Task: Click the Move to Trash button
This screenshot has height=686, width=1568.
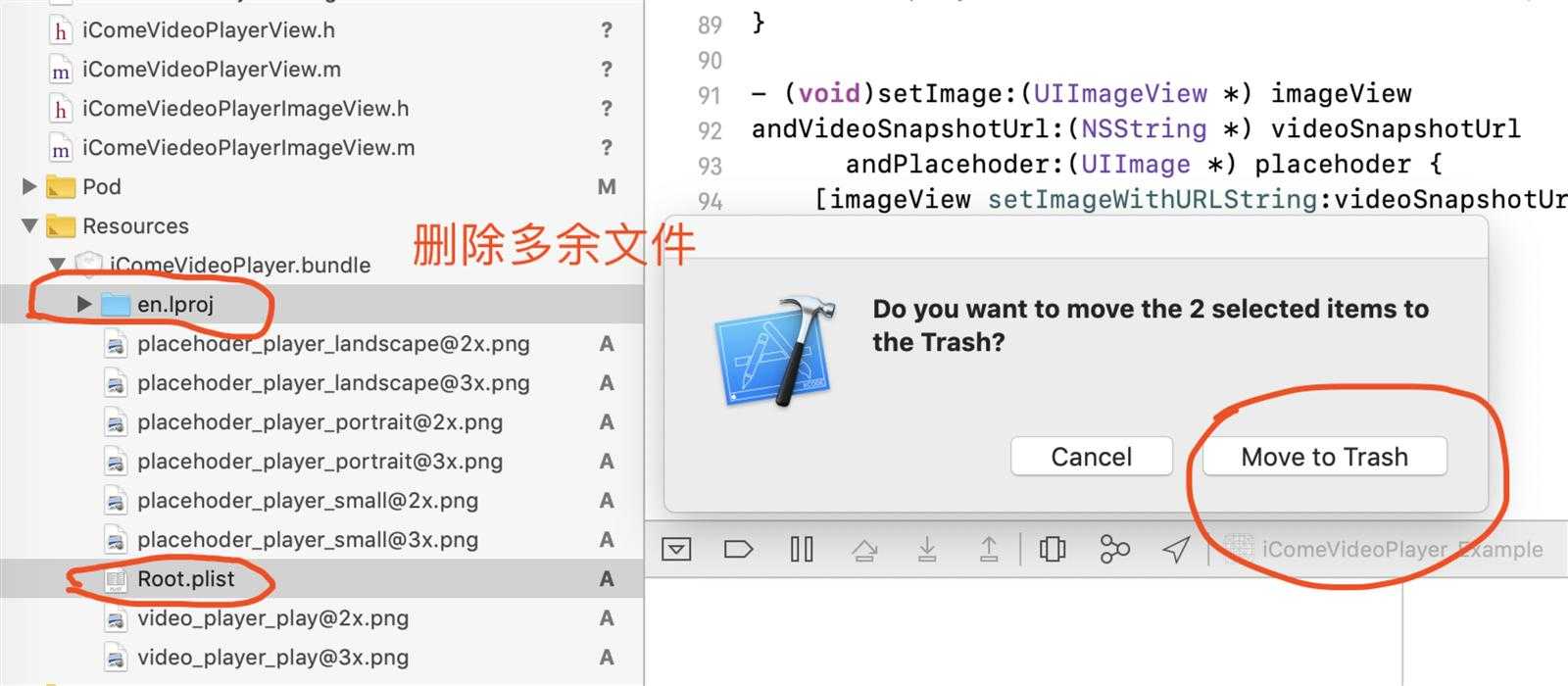Action: [1324, 457]
